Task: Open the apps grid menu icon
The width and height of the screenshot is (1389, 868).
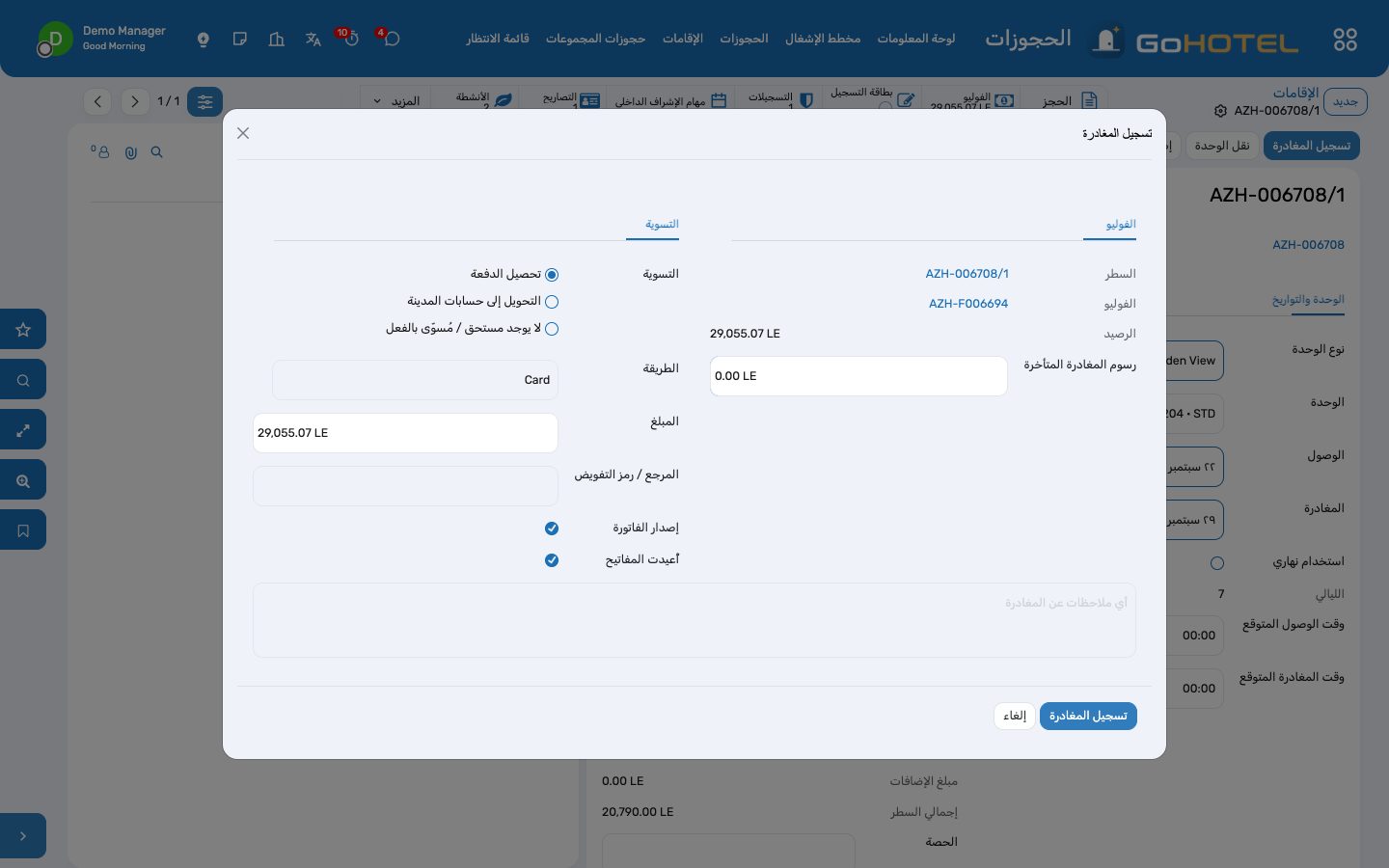Action: 1345,40
